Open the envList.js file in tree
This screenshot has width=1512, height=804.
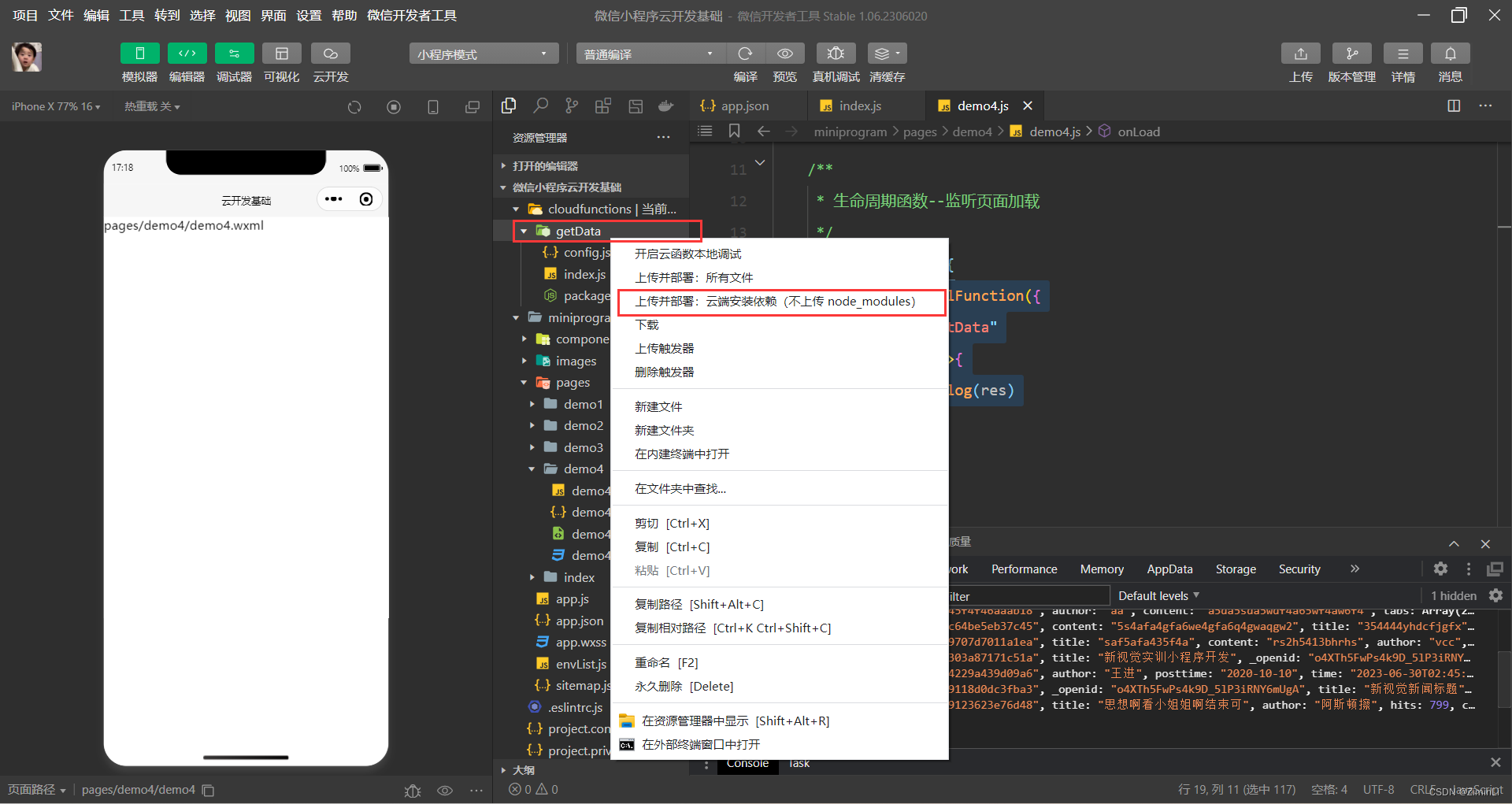(x=580, y=664)
